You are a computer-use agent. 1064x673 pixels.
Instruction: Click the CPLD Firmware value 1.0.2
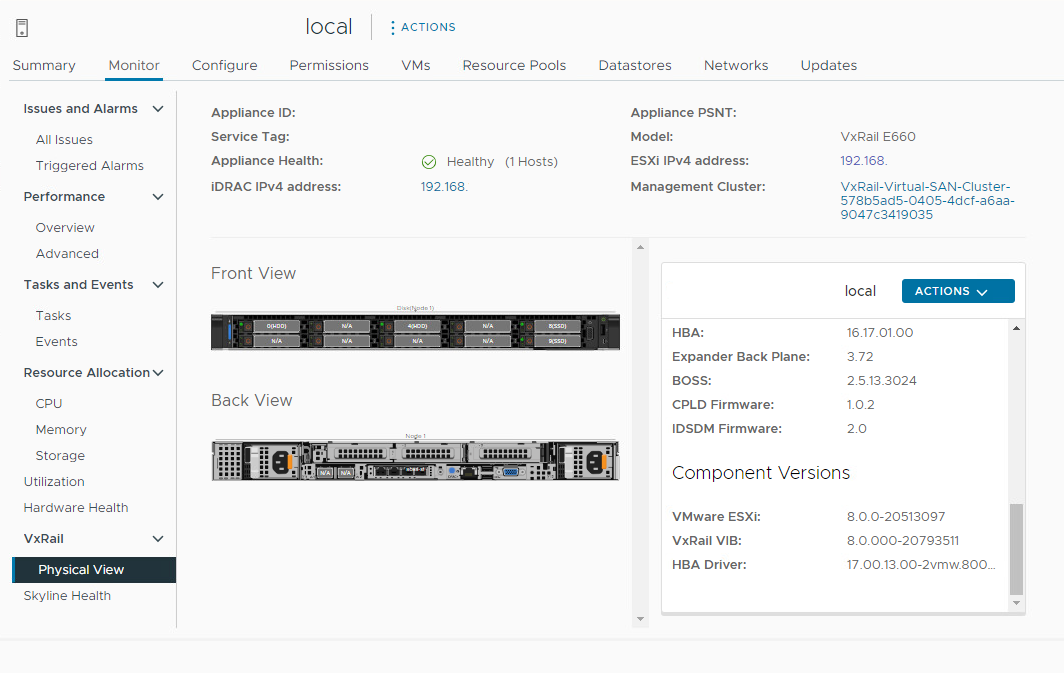tap(860, 404)
